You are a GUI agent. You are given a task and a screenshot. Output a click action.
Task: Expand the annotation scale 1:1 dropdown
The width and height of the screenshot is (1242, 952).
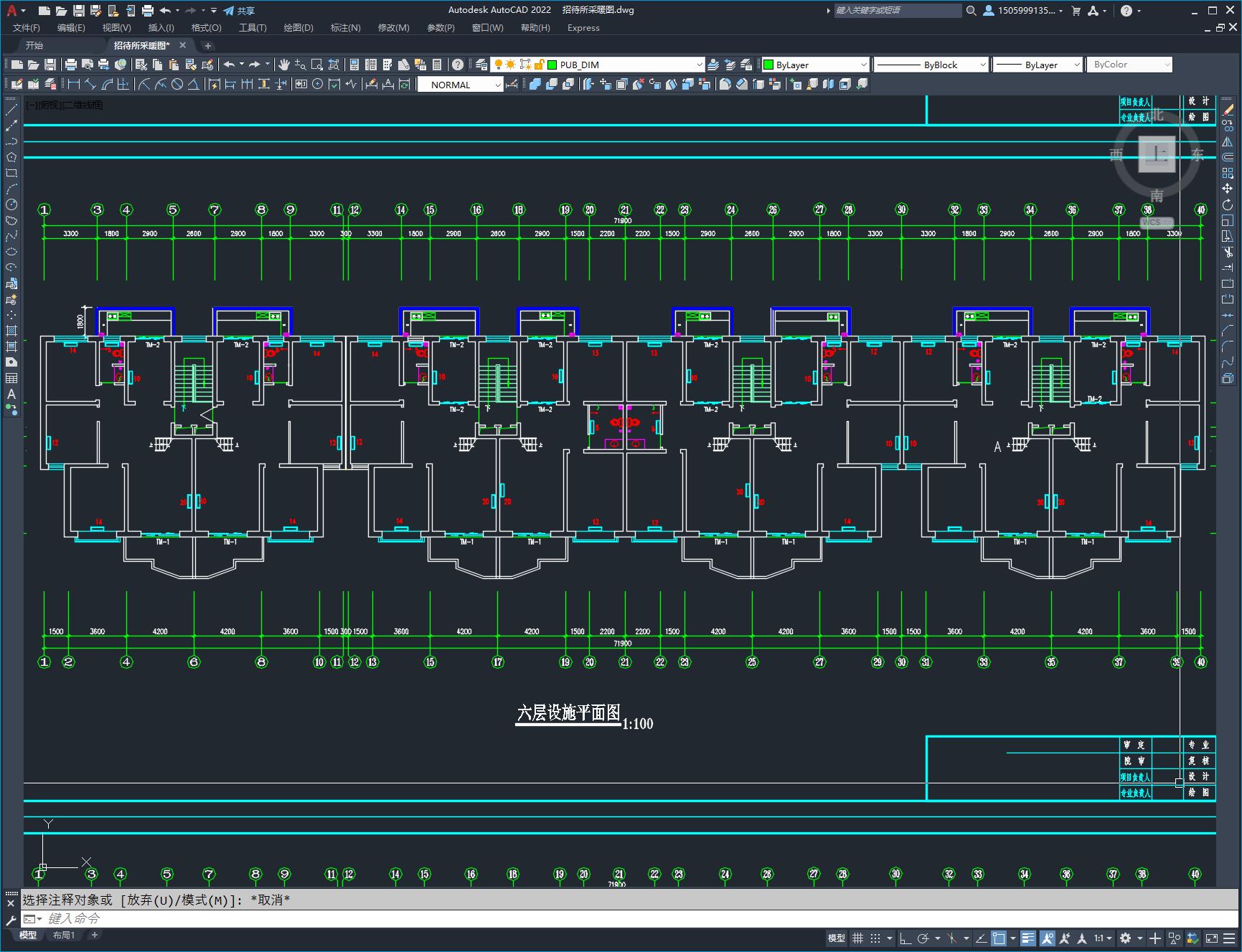[1104, 938]
